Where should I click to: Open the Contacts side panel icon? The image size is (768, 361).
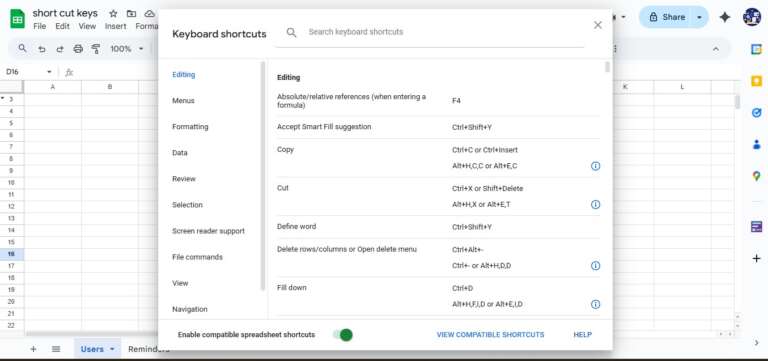tap(756, 144)
